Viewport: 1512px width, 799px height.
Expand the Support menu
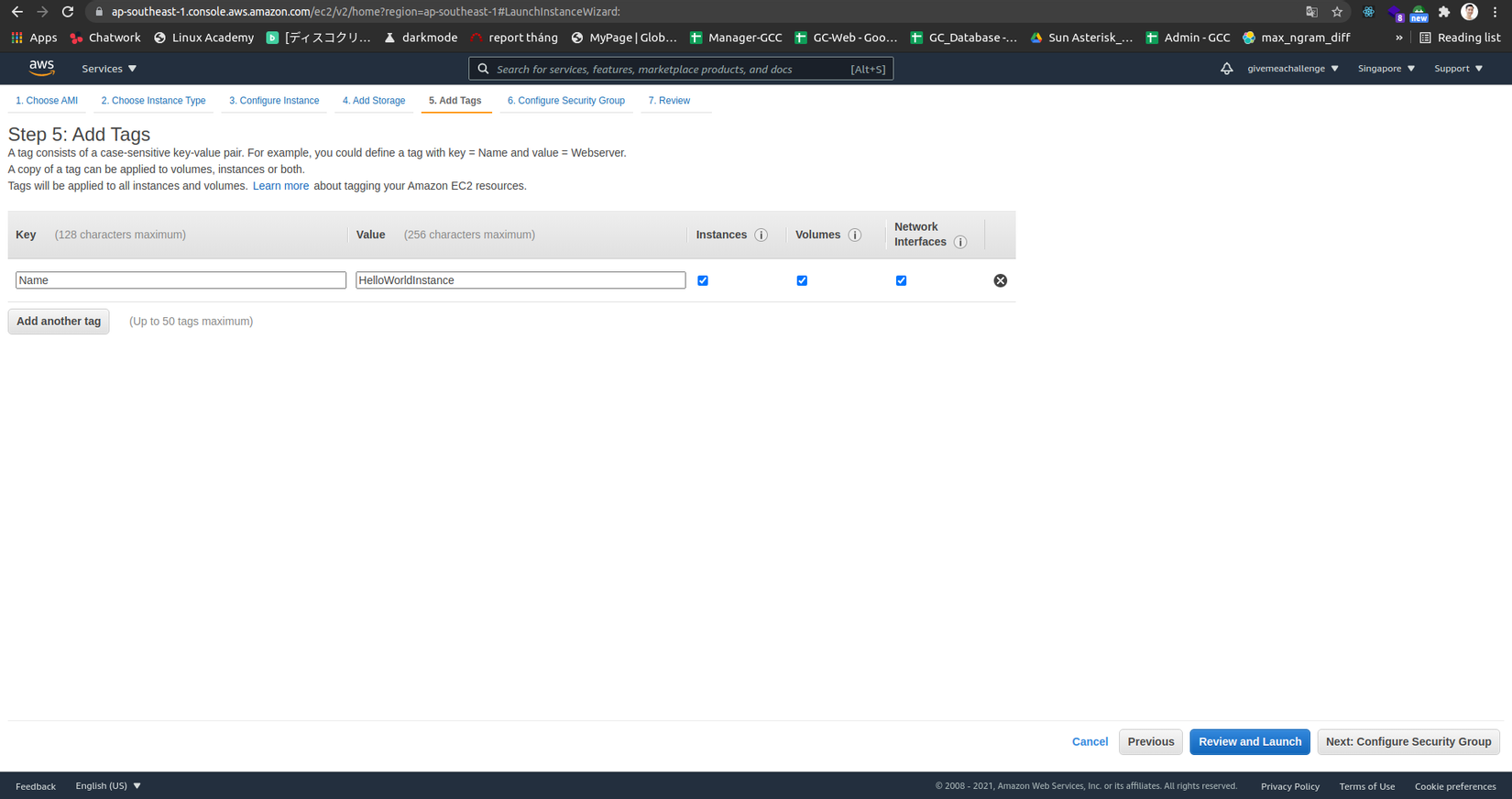click(1459, 69)
